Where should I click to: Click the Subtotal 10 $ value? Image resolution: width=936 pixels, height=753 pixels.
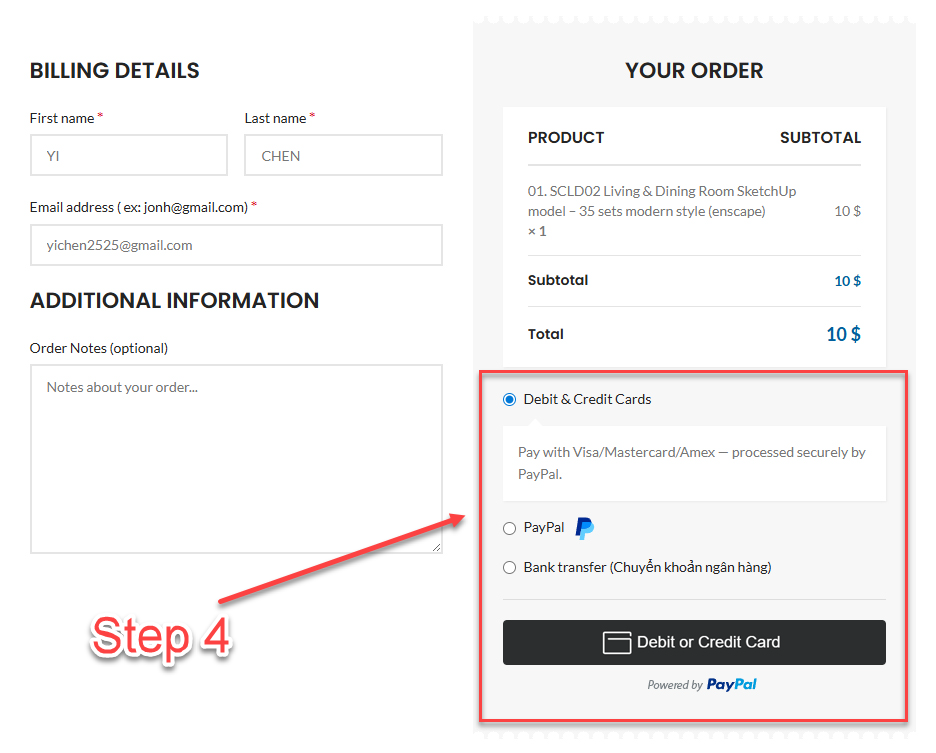coord(848,281)
